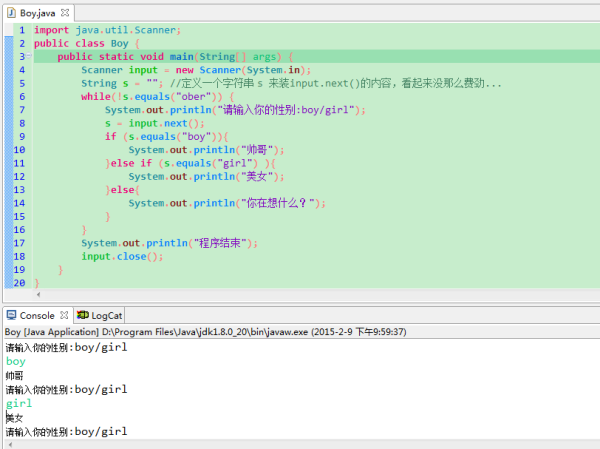Switch to the Console tab

click(x=38, y=314)
